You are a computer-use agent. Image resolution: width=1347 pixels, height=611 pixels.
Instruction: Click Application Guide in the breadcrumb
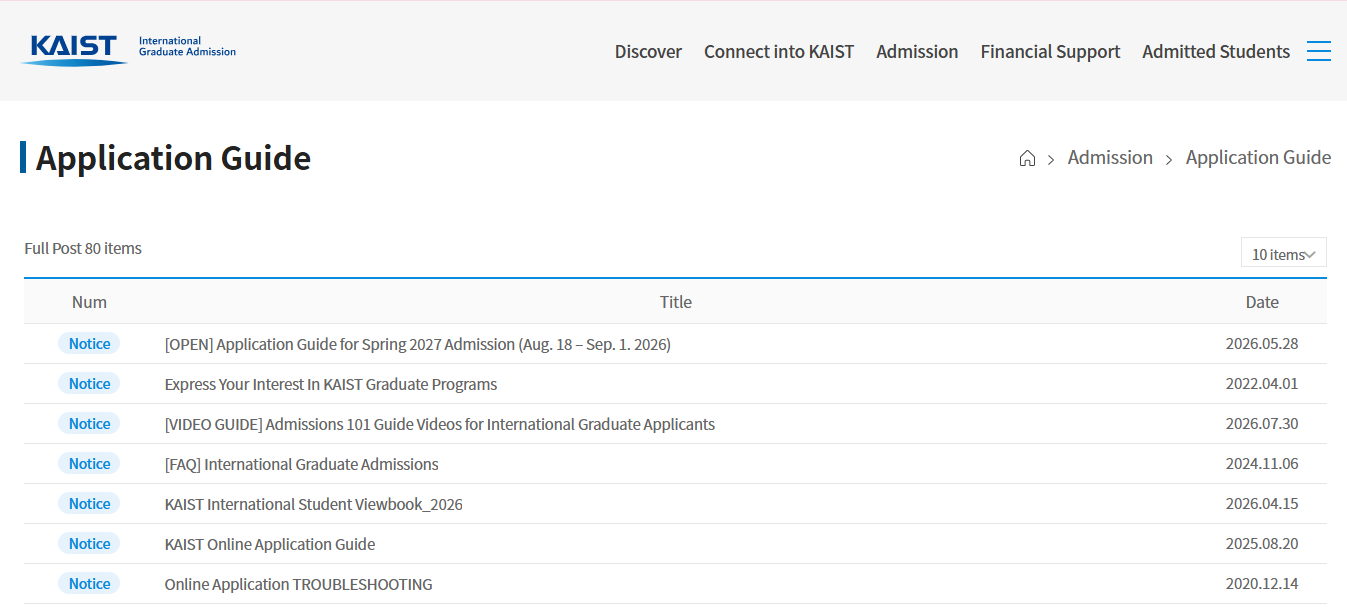(1258, 158)
